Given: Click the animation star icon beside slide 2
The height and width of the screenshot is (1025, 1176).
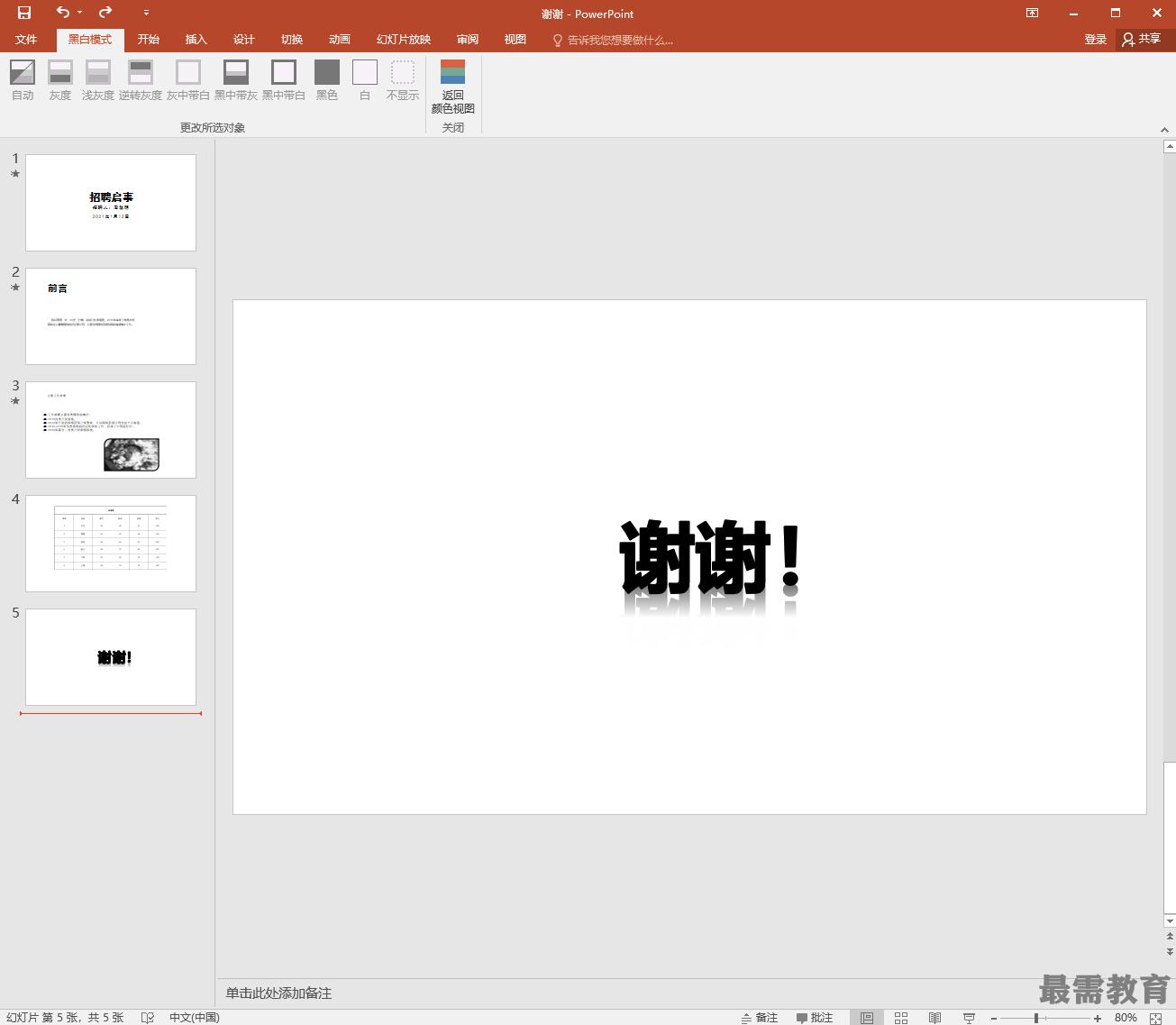Looking at the screenshot, I should [x=15, y=288].
